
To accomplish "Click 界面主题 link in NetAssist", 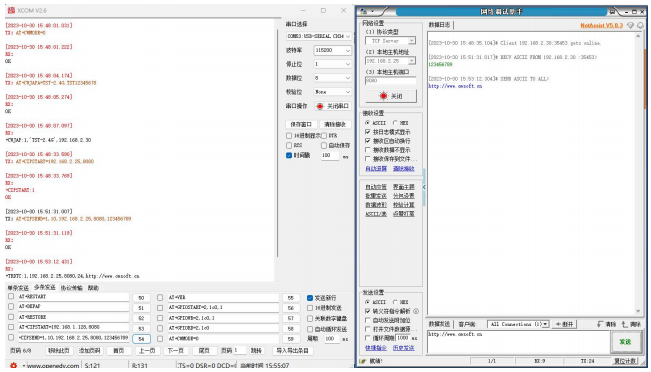I will click(404, 187).
